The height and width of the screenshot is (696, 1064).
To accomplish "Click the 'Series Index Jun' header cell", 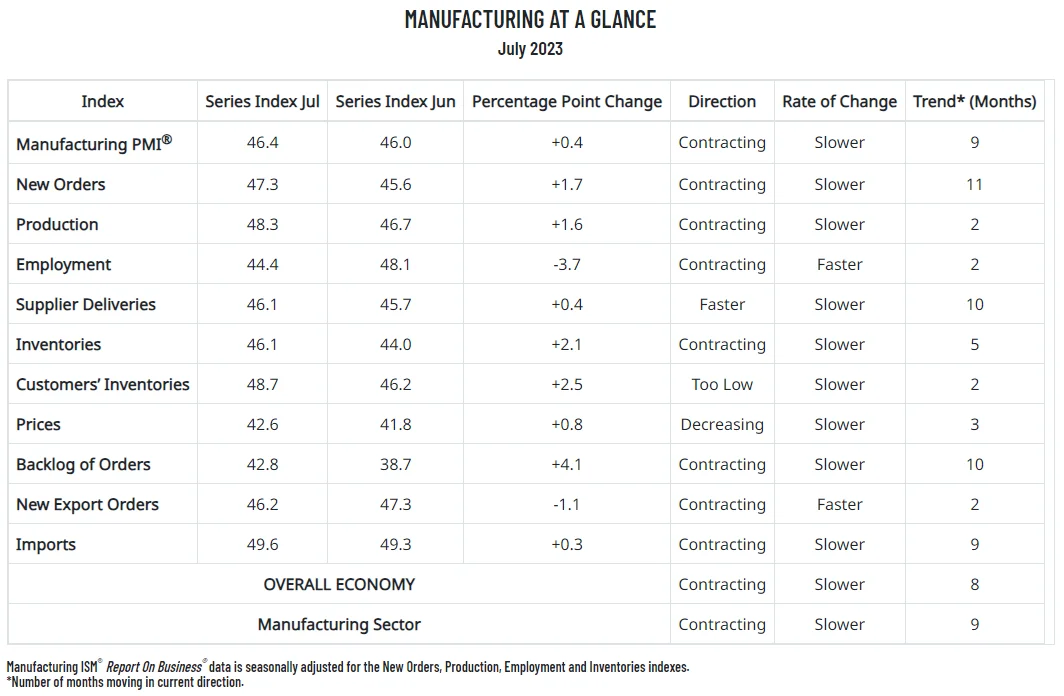I will [395, 102].
